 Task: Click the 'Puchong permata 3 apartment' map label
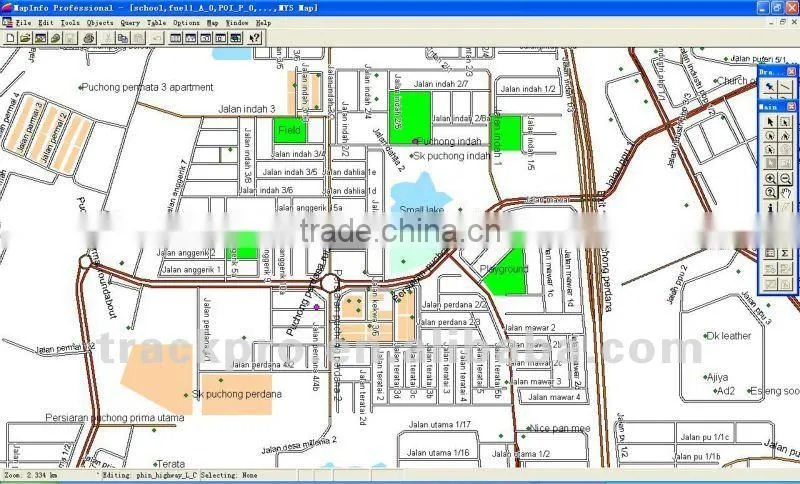click(x=147, y=87)
